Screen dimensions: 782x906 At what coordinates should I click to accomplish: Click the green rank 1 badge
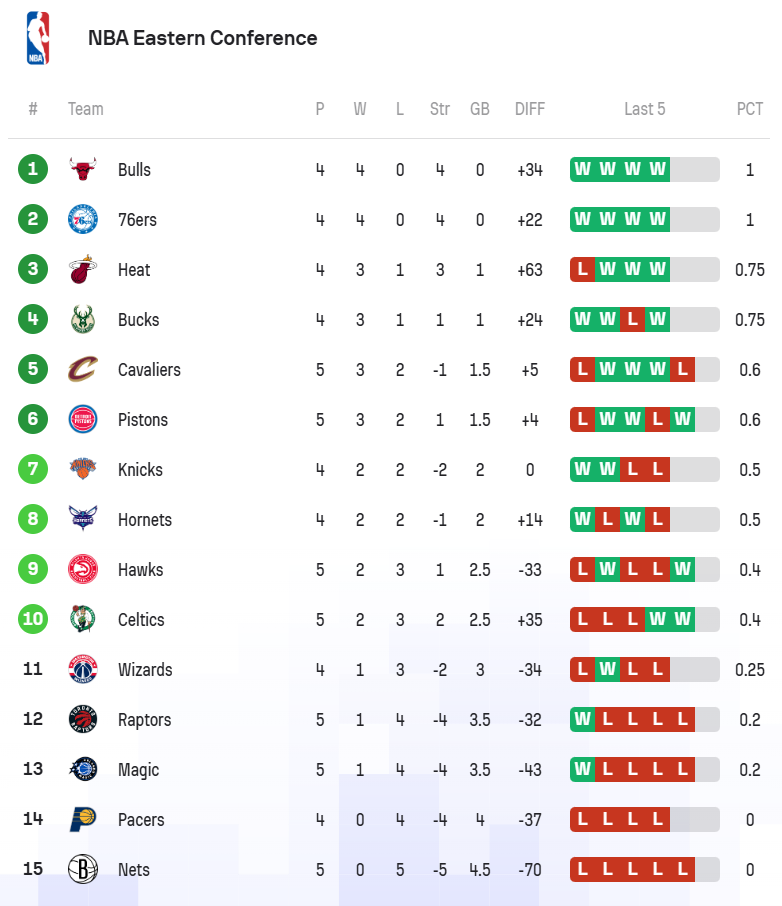pos(33,169)
